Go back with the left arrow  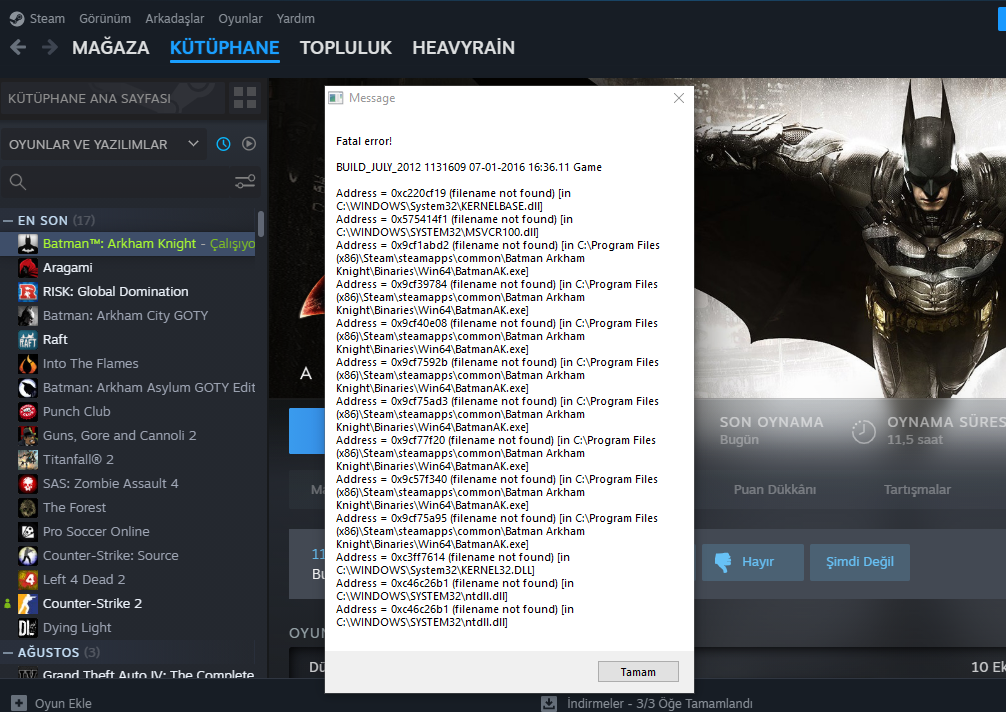19,47
